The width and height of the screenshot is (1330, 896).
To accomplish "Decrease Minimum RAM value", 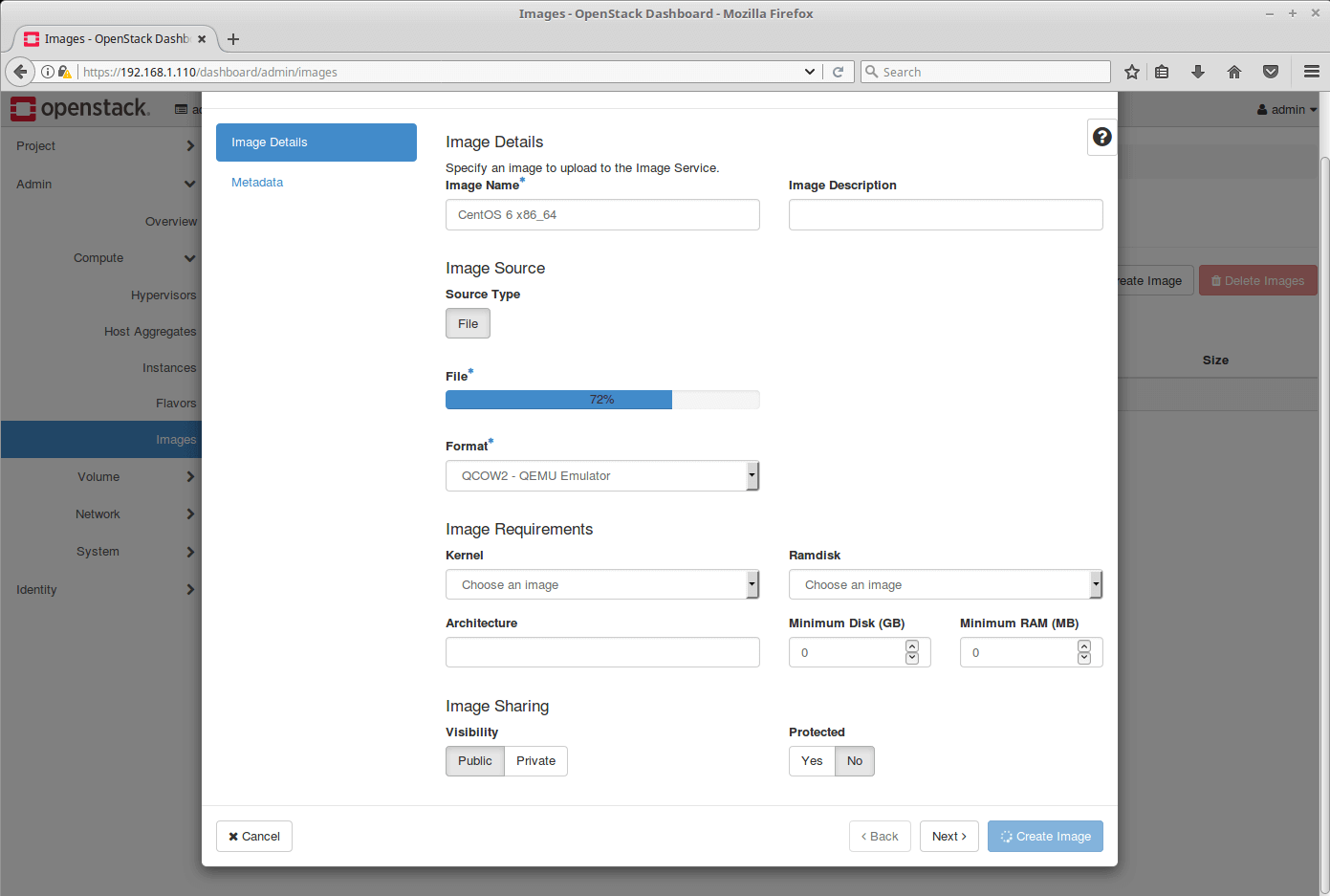I will (1084, 659).
